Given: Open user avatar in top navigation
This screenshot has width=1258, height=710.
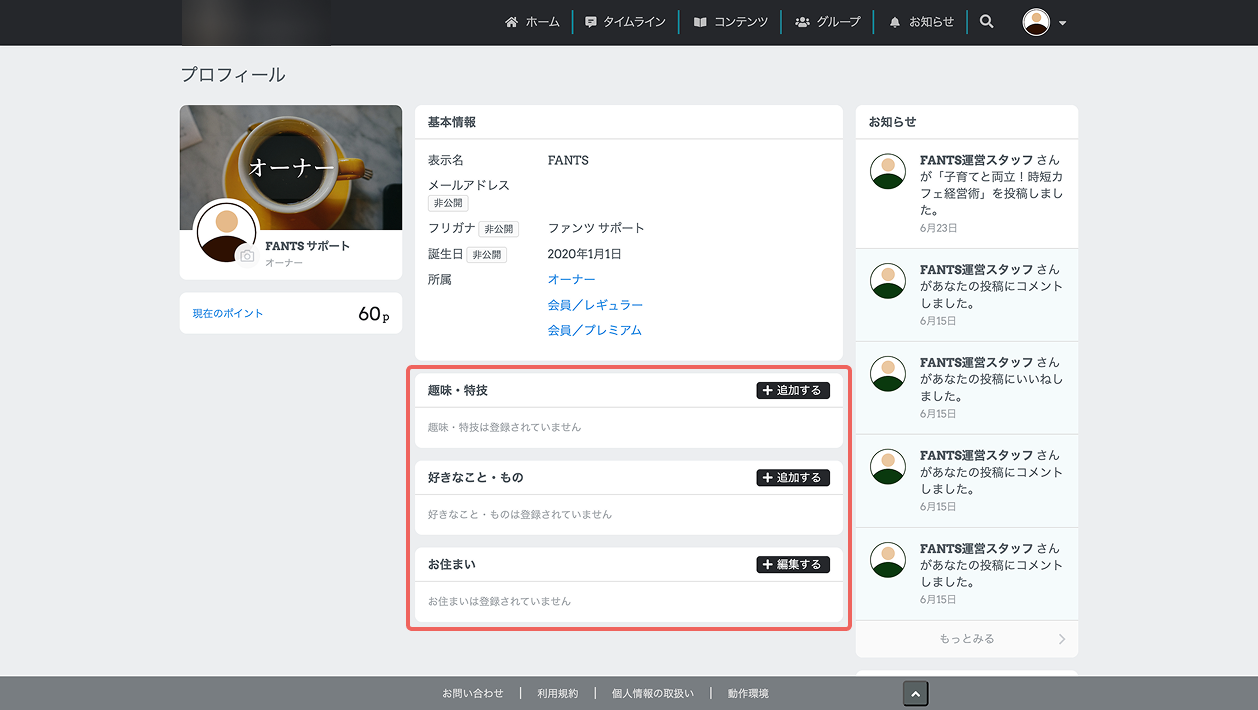Looking at the screenshot, I should (1036, 22).
